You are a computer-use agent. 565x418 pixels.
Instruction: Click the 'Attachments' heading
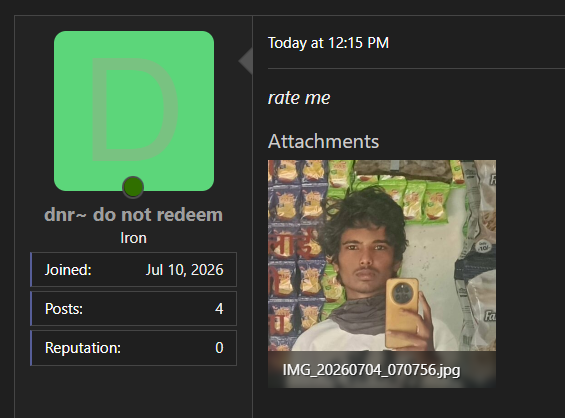pos(324,141)
